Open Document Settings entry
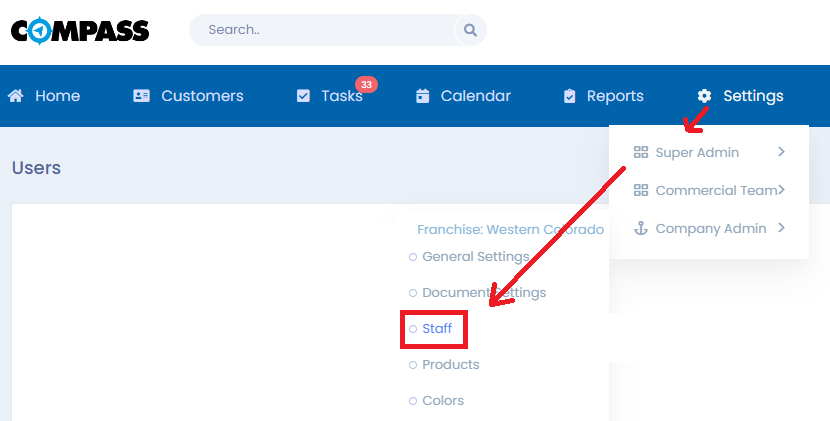Viewport: 830px width, 421px height. pos(483,292)
